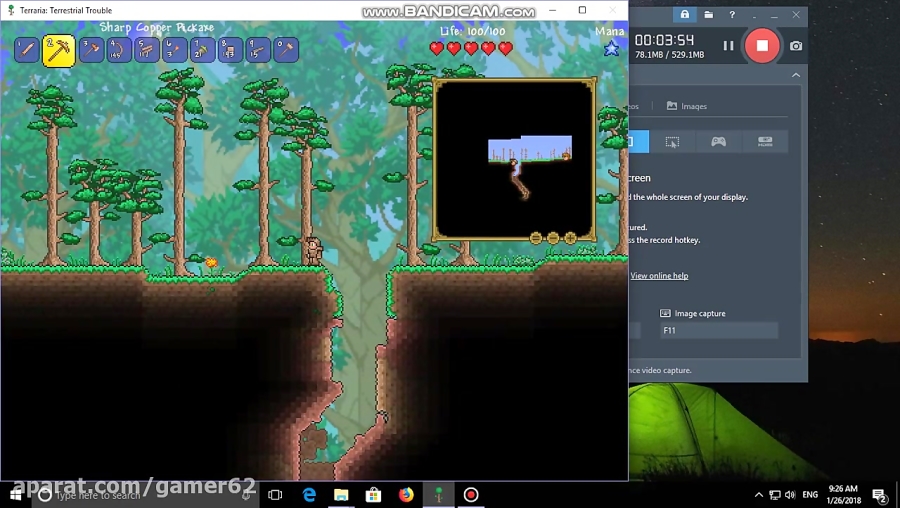The height and width of the screenshot is (508, 900).
Task: Select hotbar slot 3 copper axe
Action: [91, 50]
